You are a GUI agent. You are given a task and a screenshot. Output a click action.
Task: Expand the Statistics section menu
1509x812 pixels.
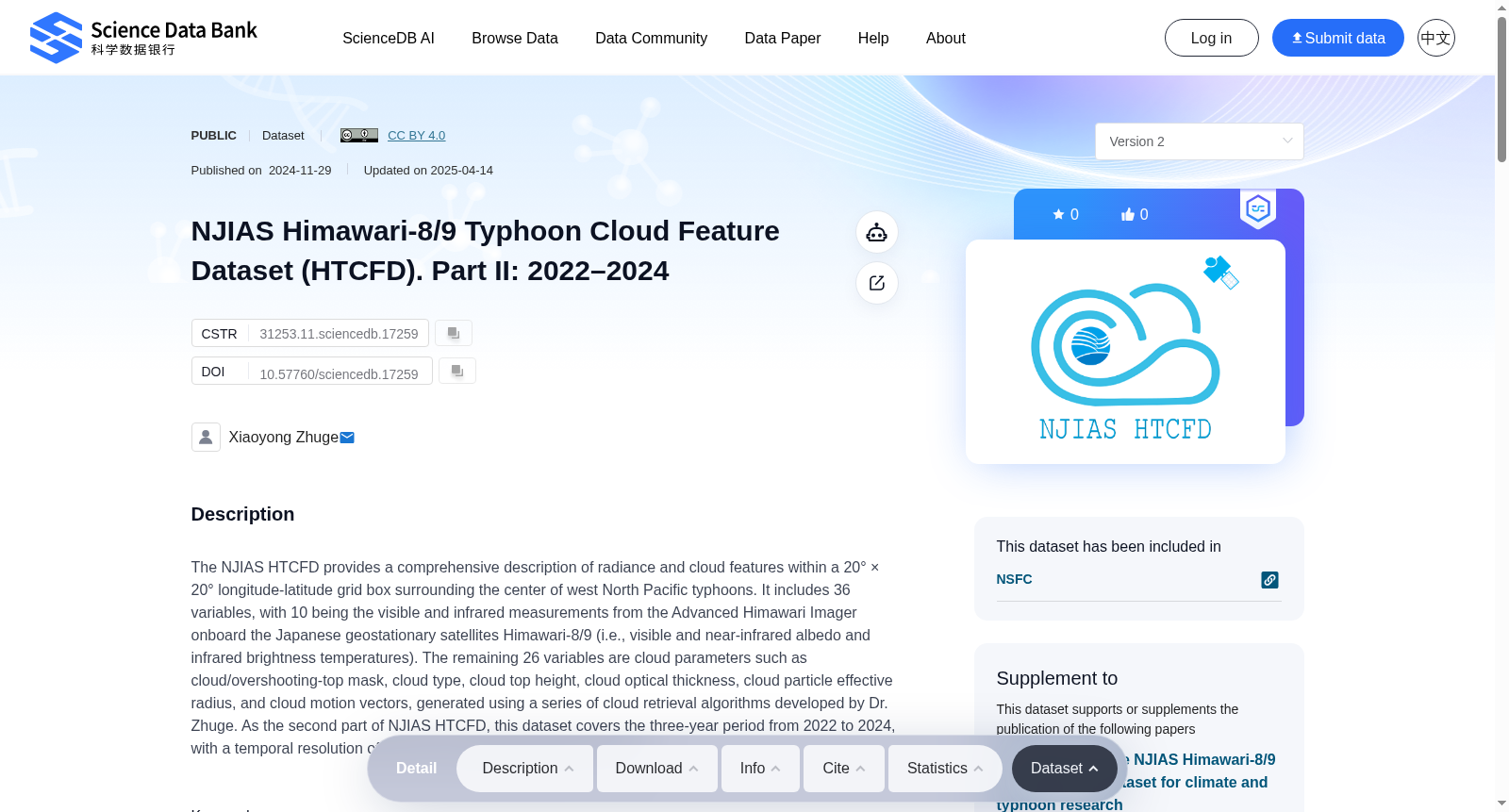tap(946, 769)
